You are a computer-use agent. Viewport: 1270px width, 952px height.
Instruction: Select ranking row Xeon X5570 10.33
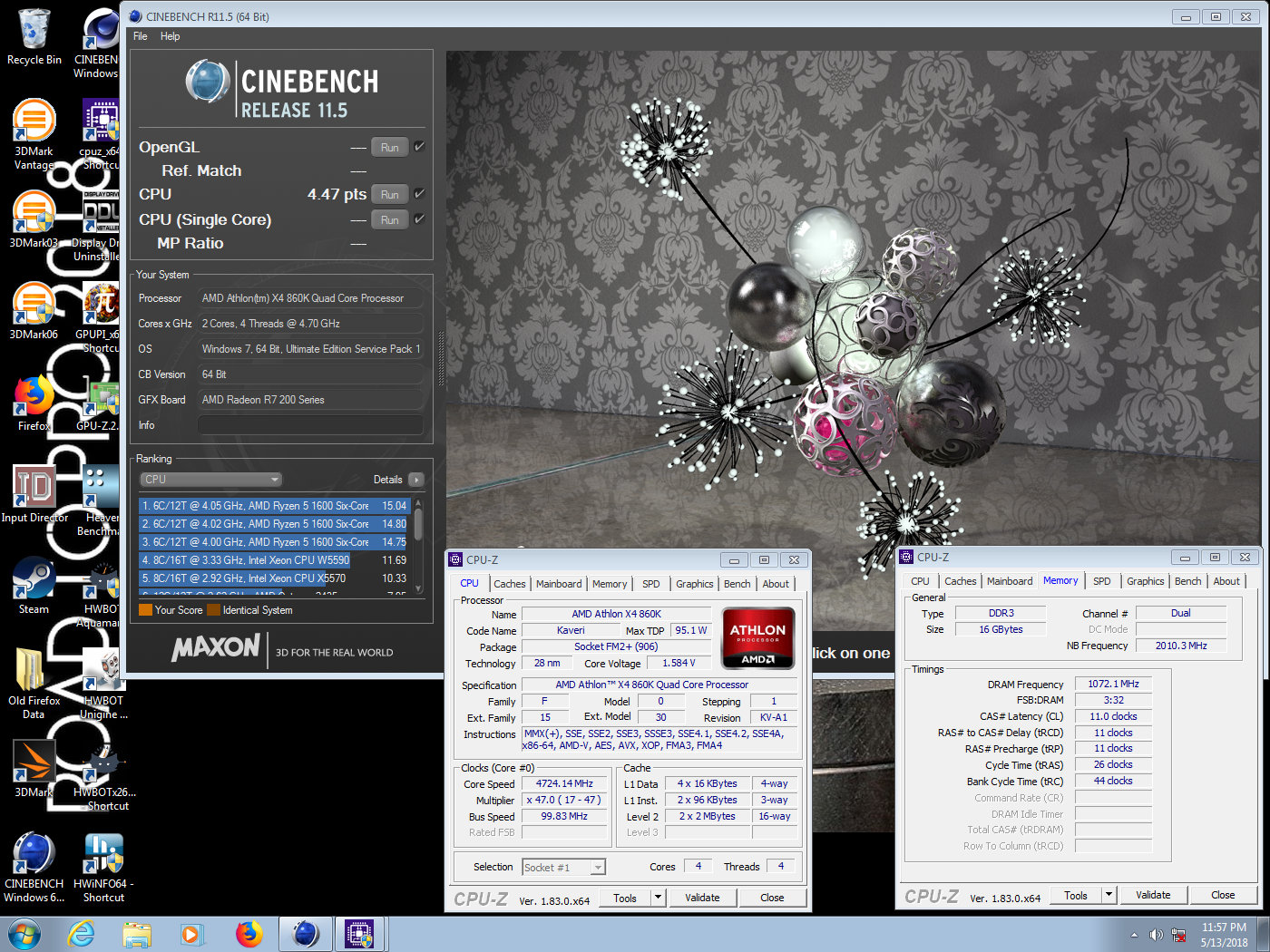pos(275,578)
